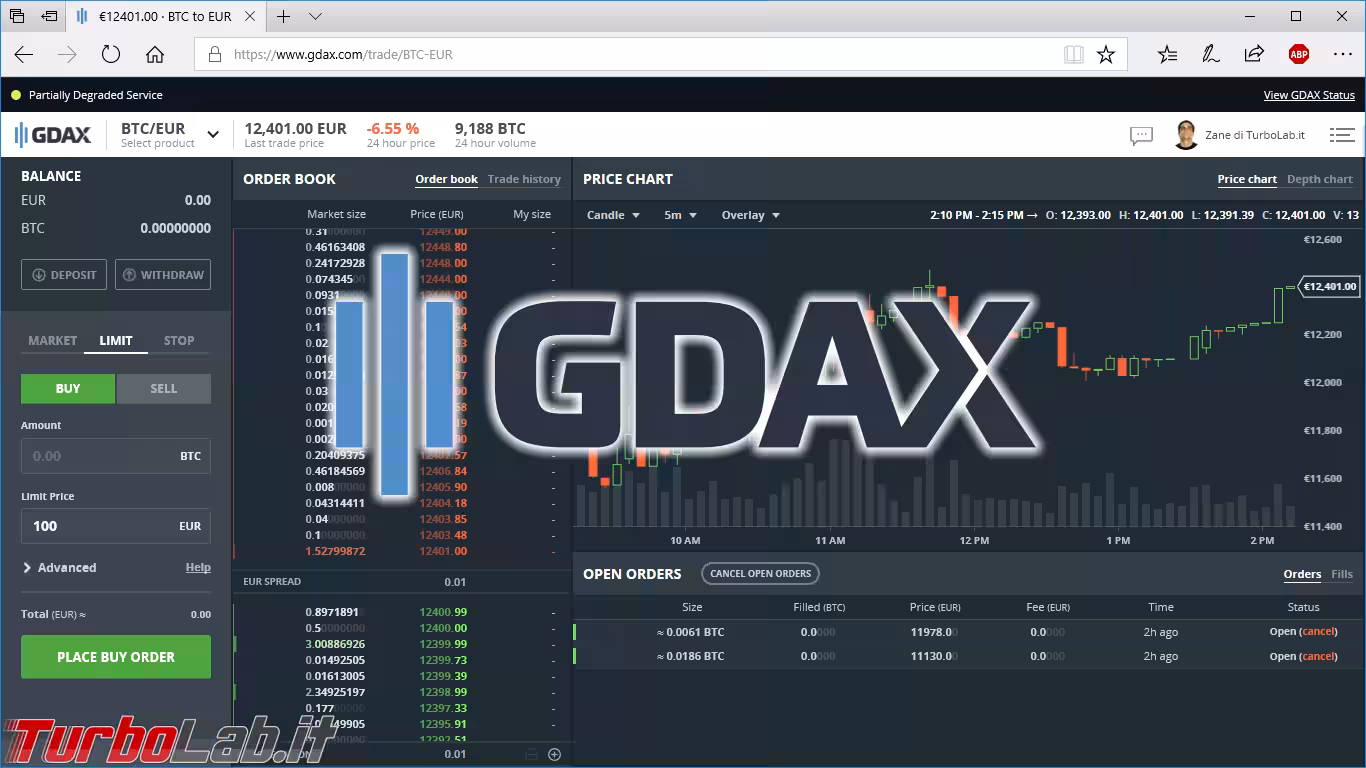1366x768 pixels.
Task: Click the bookmark star icon in address bar
Action: pos(1106,54)
